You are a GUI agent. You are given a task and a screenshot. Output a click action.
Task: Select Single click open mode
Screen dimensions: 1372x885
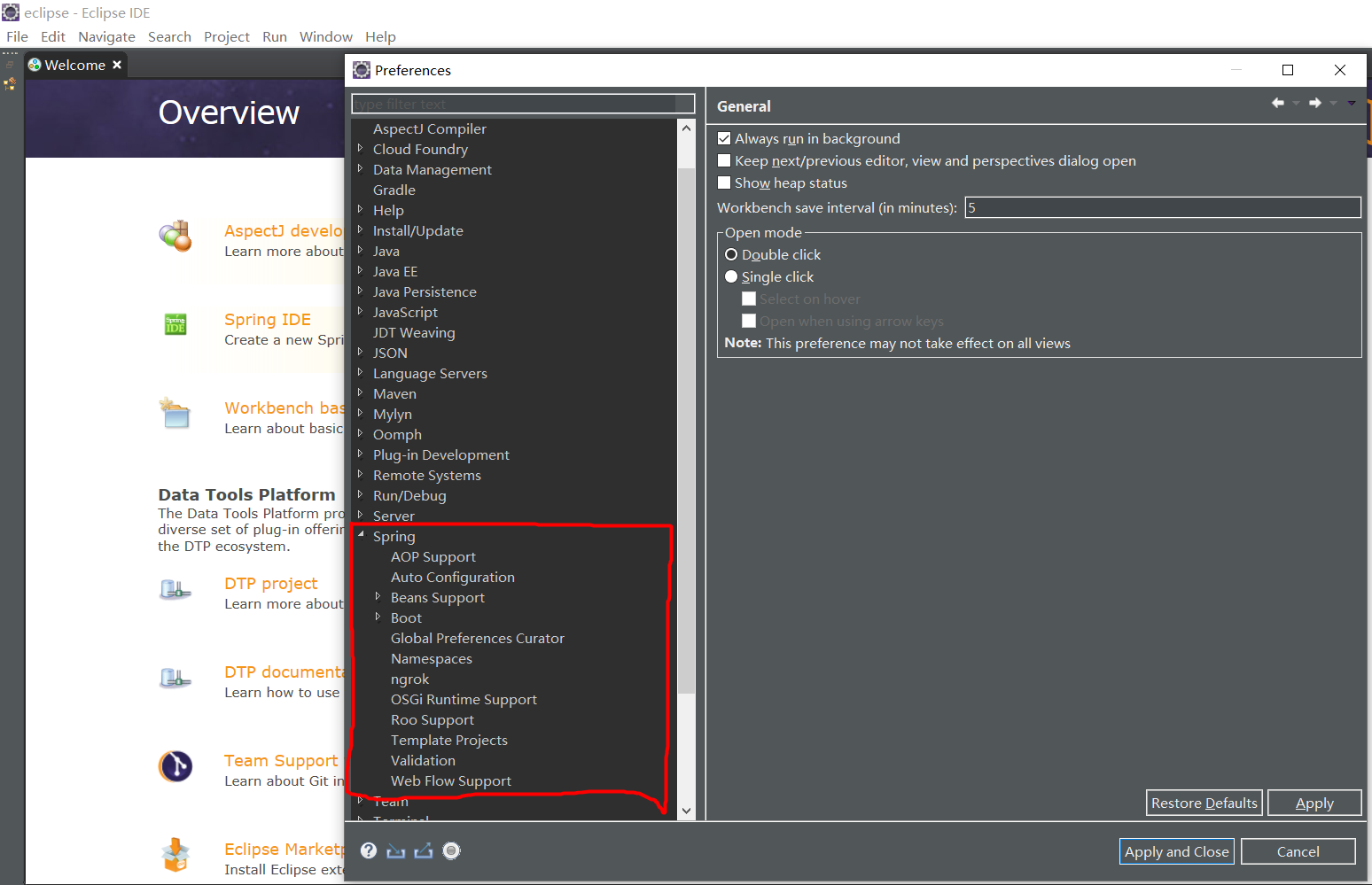point(731,276)
